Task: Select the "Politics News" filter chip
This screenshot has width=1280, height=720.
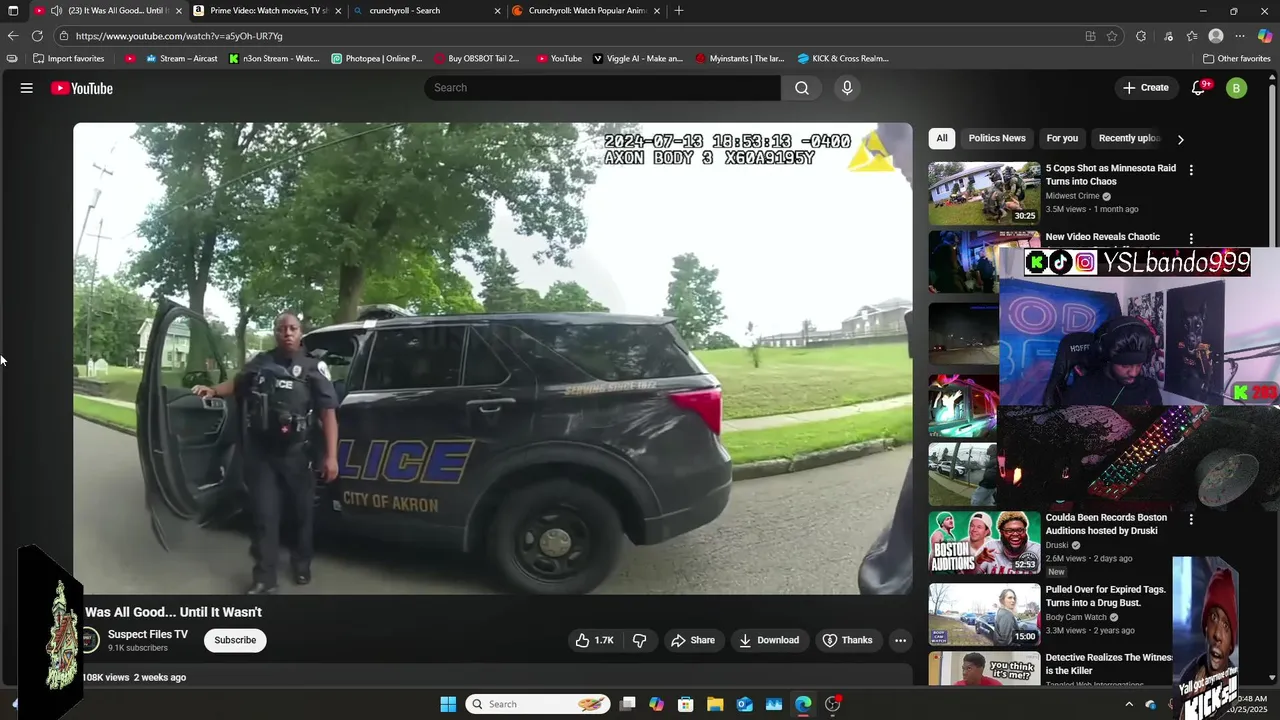Action: tap(997, 138)
